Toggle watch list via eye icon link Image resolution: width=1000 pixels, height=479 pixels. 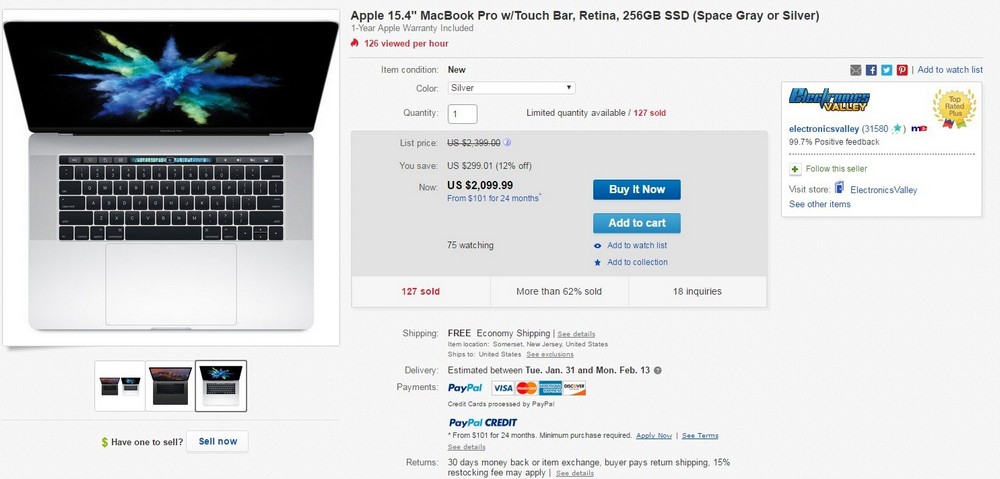pyautogui.click(x=597, y=246)
